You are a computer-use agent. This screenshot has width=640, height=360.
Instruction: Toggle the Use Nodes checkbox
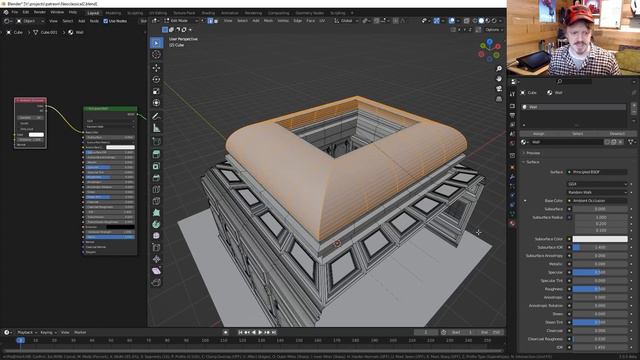click(x=106, y=21)
